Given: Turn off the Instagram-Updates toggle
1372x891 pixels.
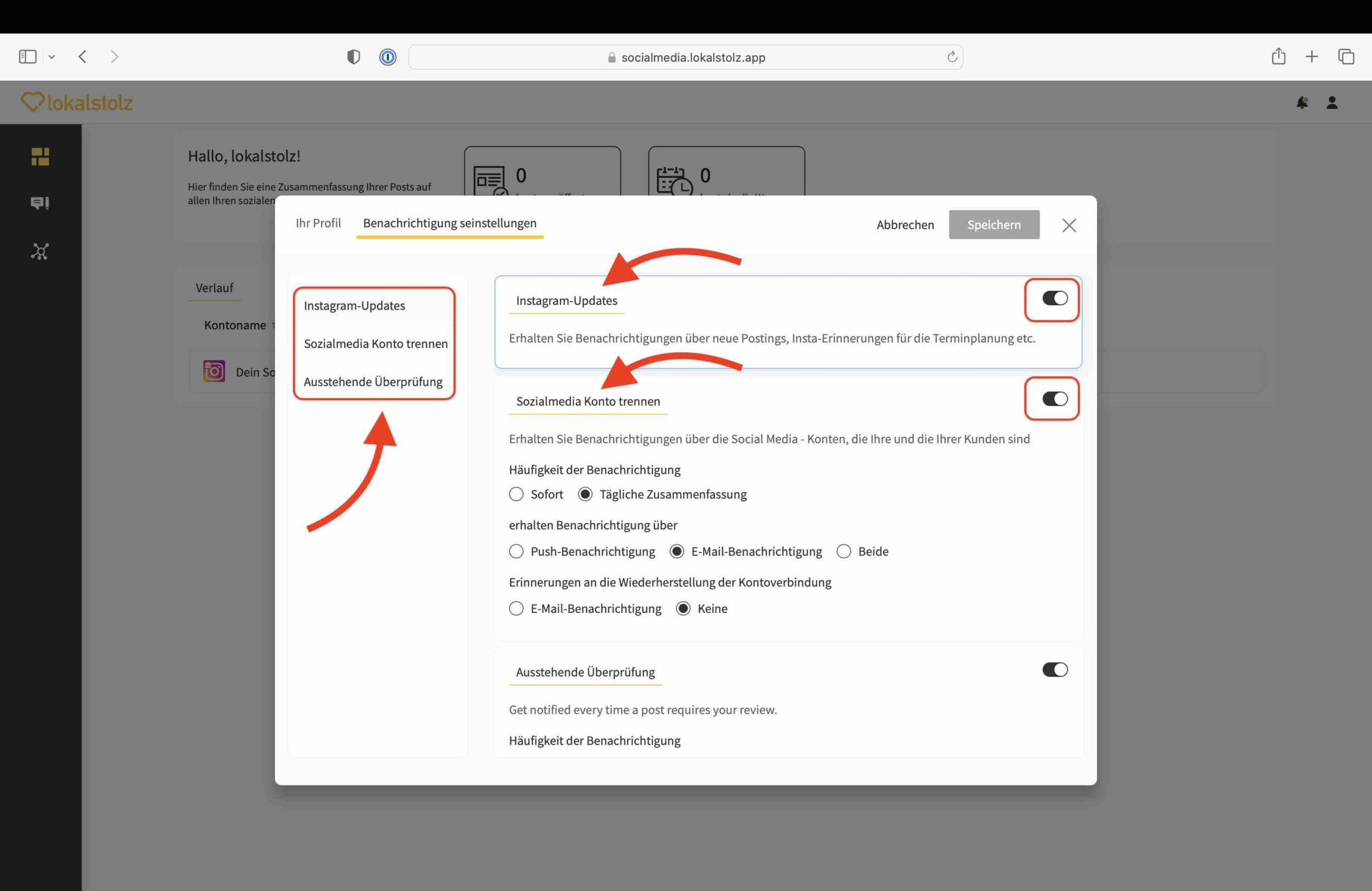Looking at the screenshot, I should 1054,298.
